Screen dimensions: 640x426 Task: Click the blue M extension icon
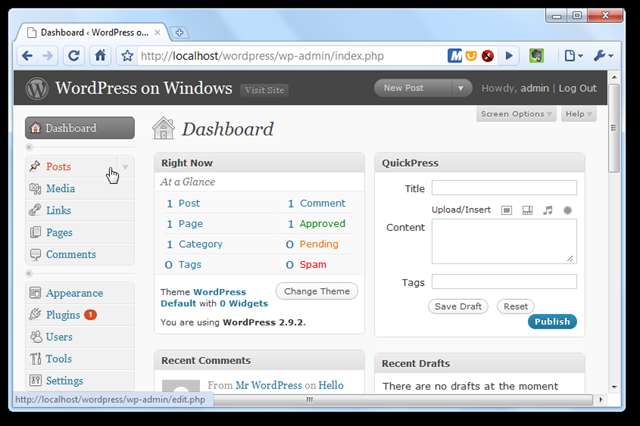(x=454, y=55)
